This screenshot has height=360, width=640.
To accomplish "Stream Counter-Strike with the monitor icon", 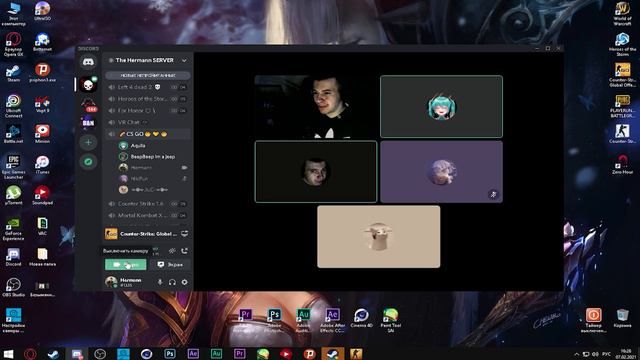I will tap(184, 233).
